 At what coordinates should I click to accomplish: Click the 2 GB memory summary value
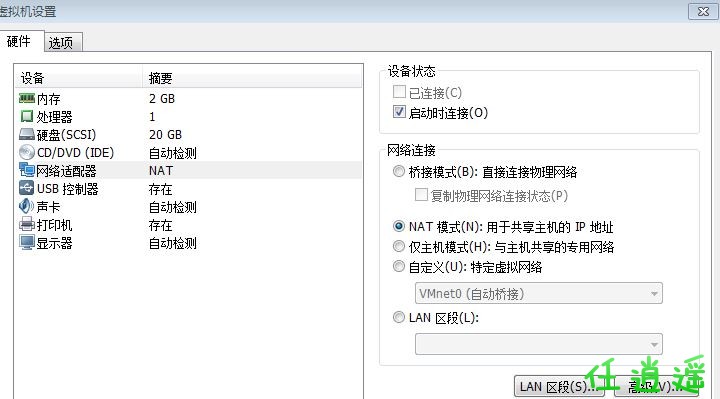click(162, 98)
